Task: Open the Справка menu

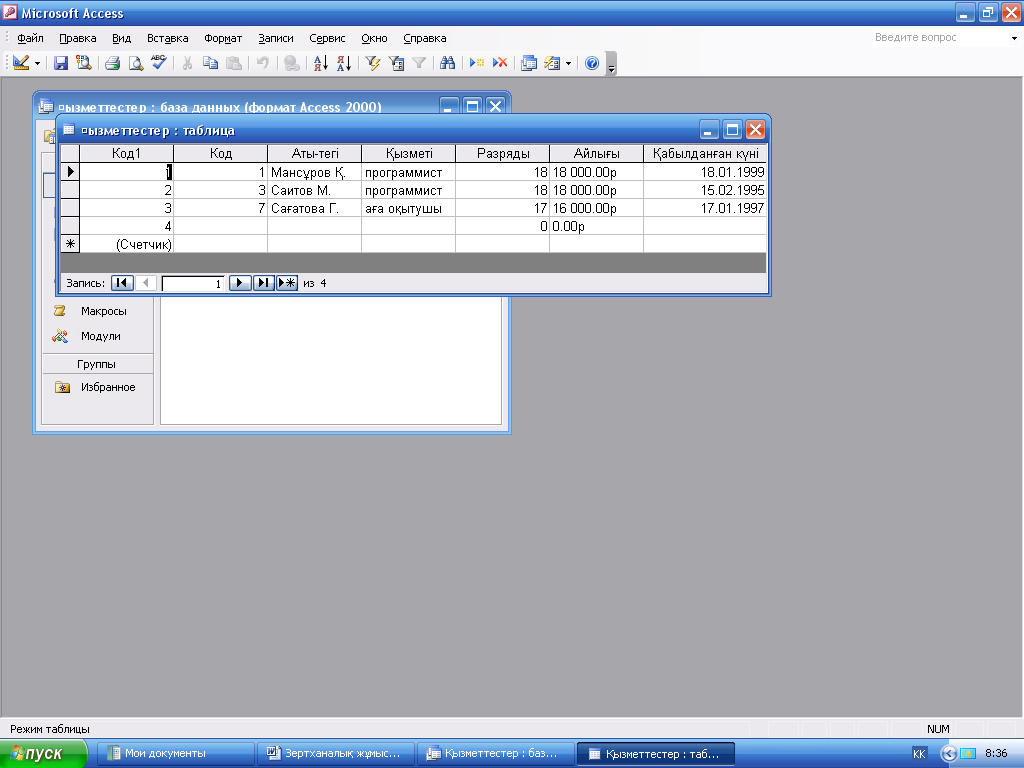Action: [424, 38]
